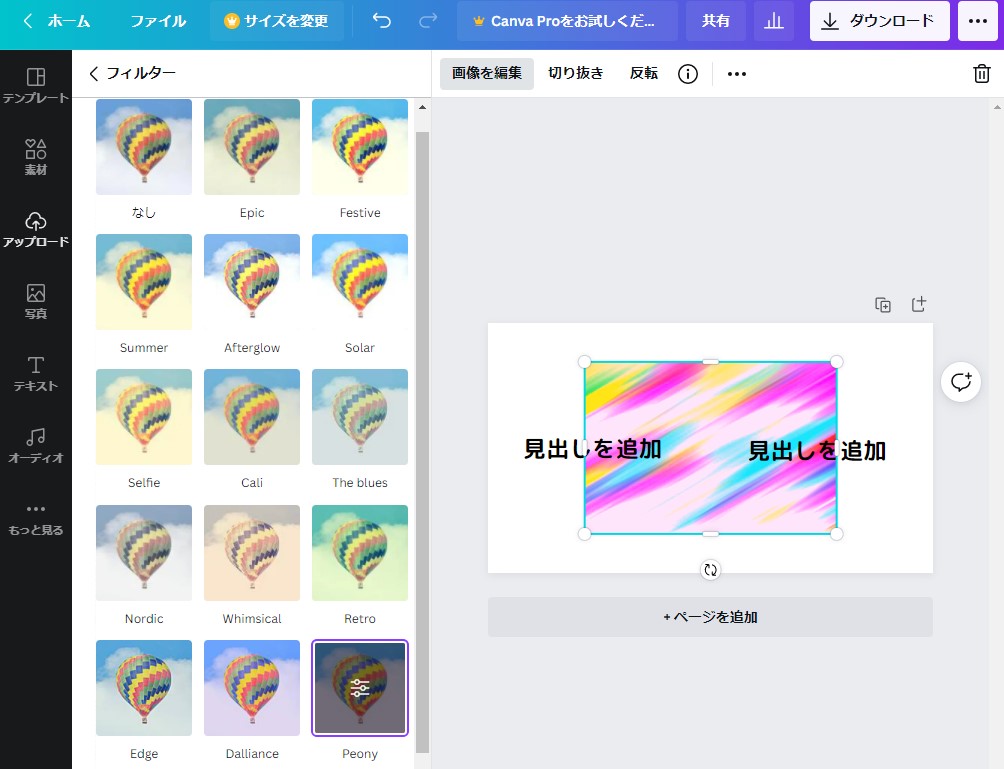Screen dimensions: 1004x769
Task: Select the left 見出しを追加 heading text
Action: [x=592, y=449]
